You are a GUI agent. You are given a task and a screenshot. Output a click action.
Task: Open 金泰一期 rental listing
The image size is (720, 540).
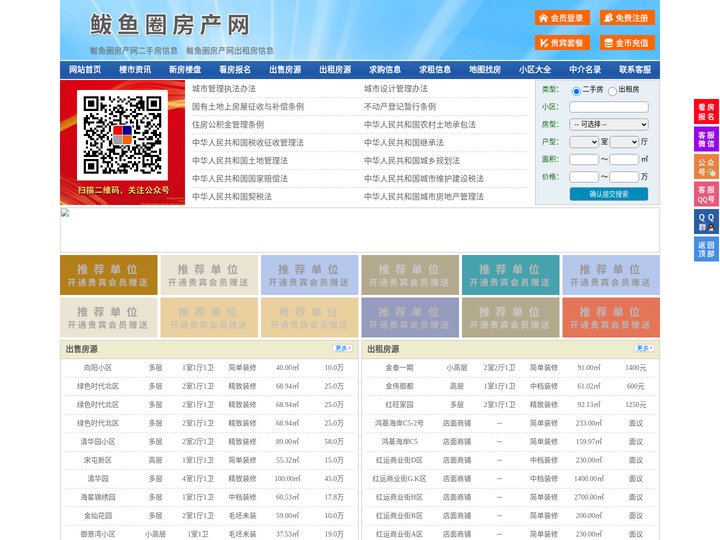coord(399,368)
